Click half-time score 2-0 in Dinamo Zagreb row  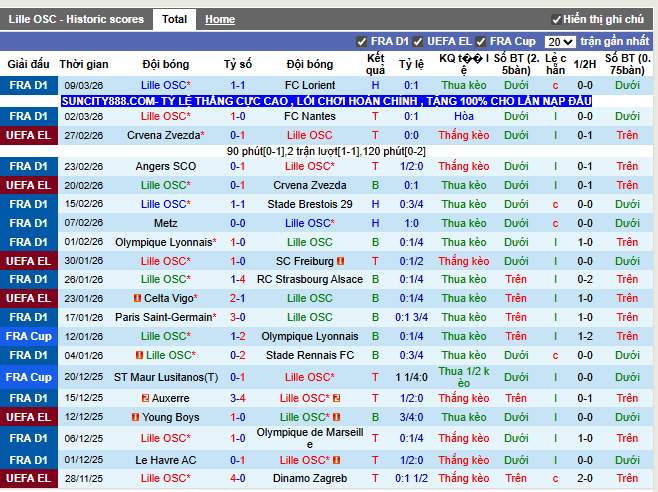(x=585, y=478)
